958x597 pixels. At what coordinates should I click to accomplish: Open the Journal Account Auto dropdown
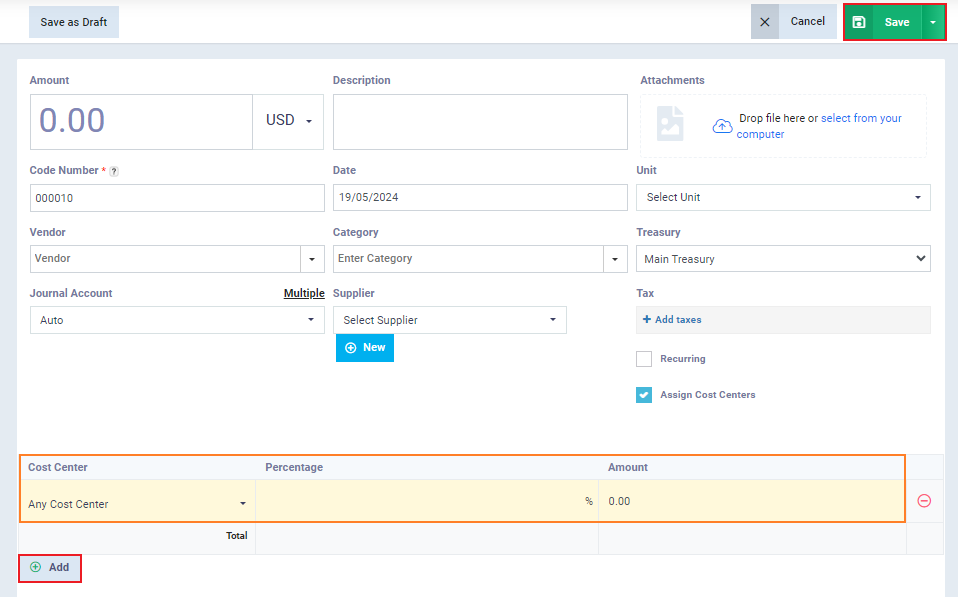point(177,320)
